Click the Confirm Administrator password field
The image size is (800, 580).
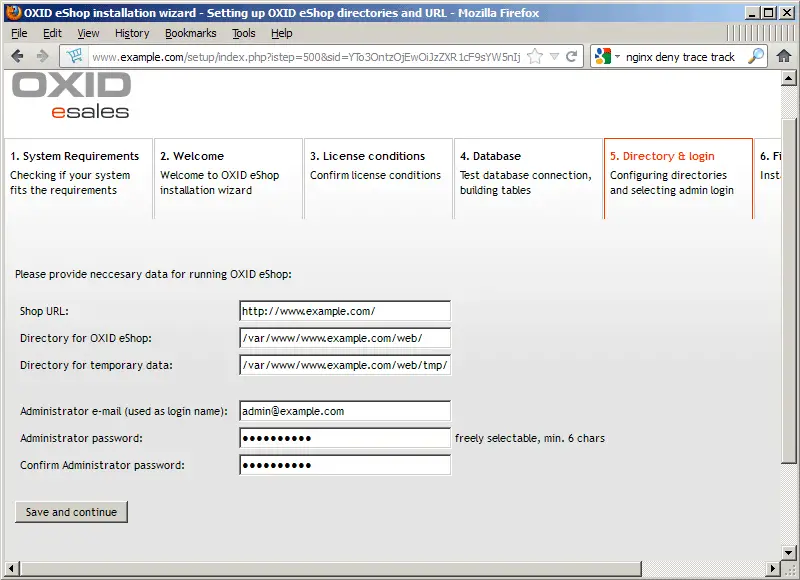(345, 465)
